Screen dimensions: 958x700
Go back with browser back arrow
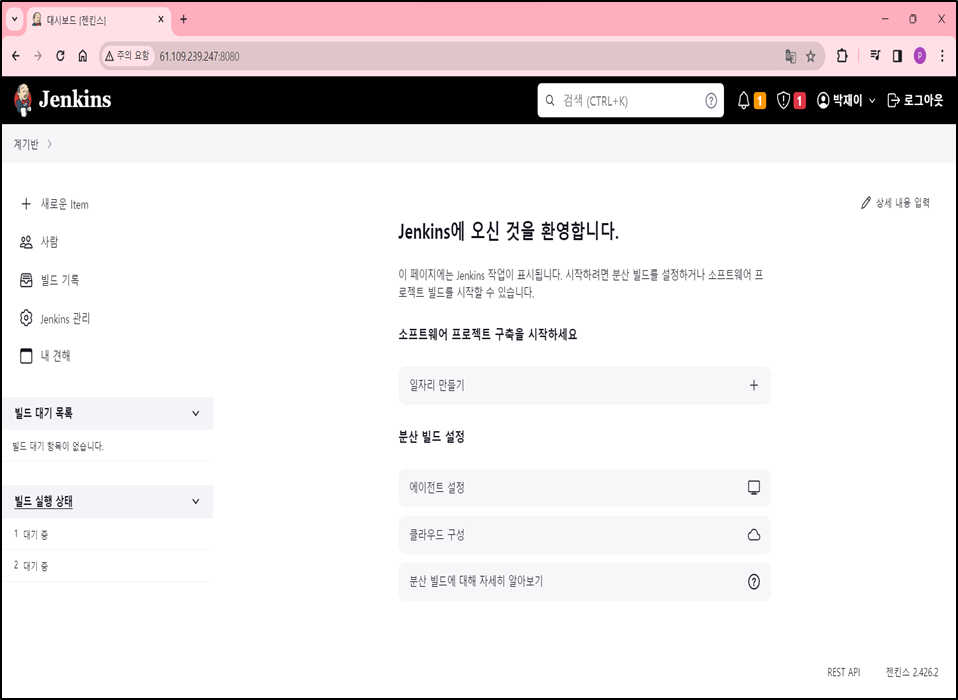tap(16, 56)
